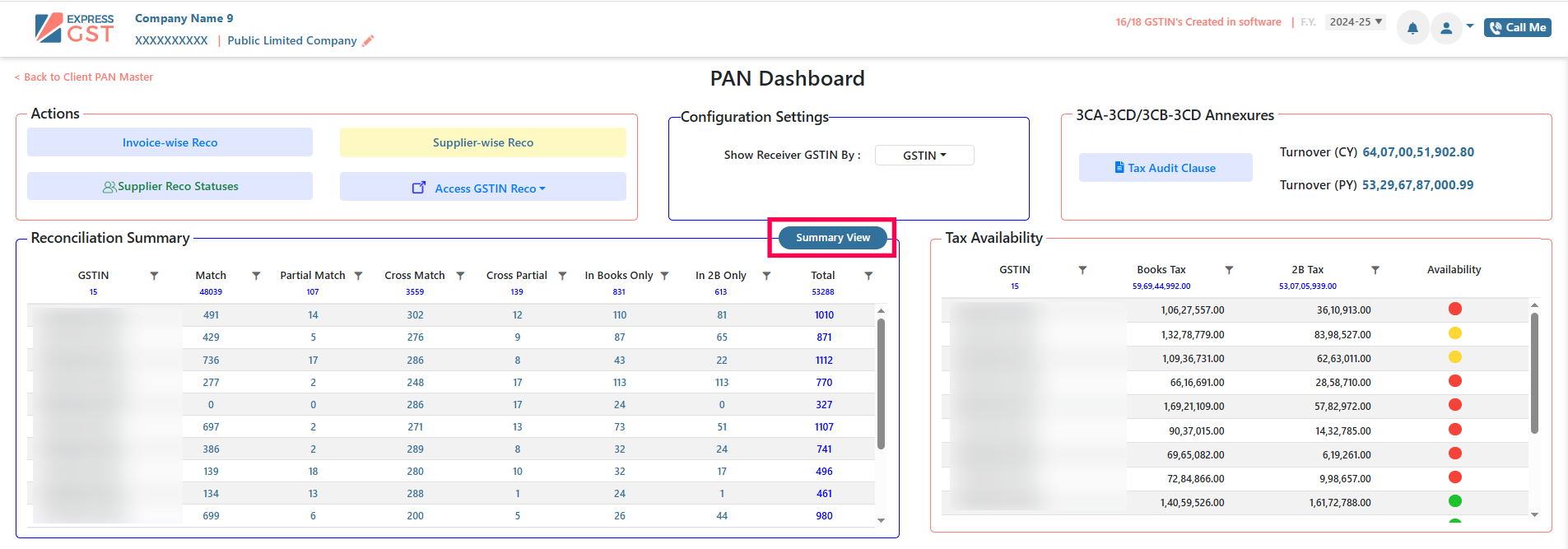1568x549 pixels.
Task: Filter the Match column
Action: [256, 276]
